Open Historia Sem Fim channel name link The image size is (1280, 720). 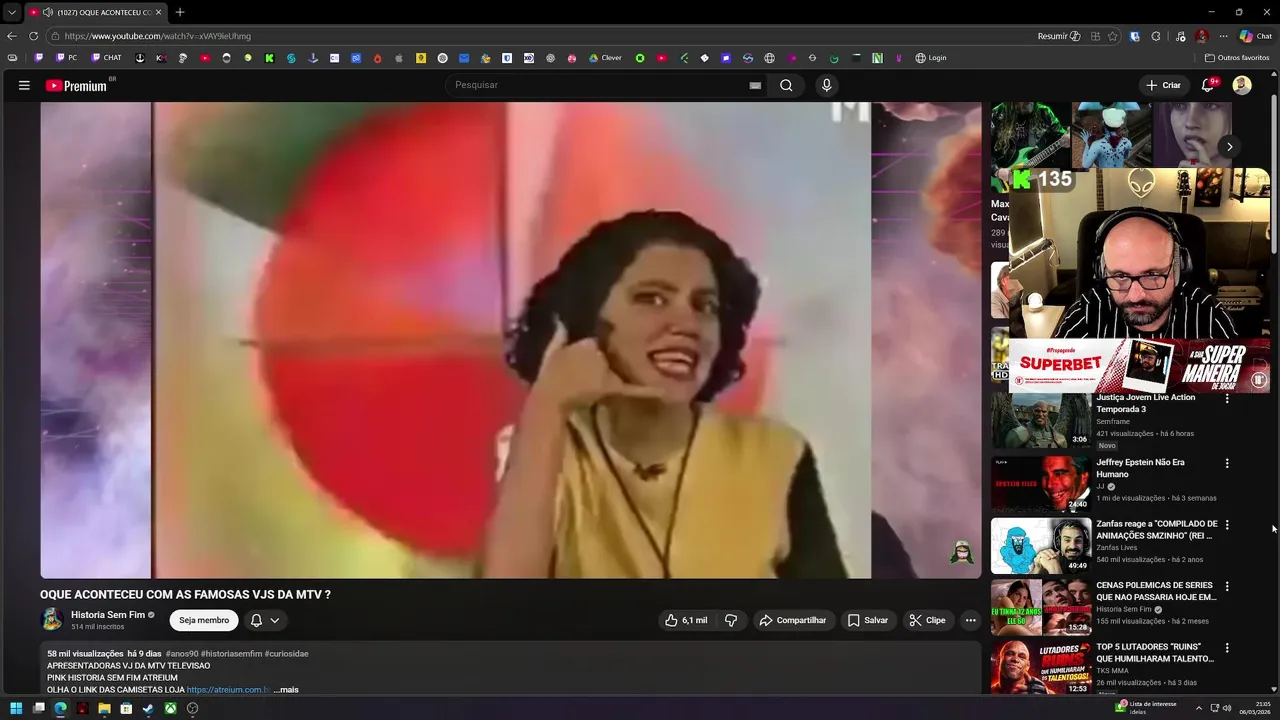pyautogui.click(x=108, y=615)
